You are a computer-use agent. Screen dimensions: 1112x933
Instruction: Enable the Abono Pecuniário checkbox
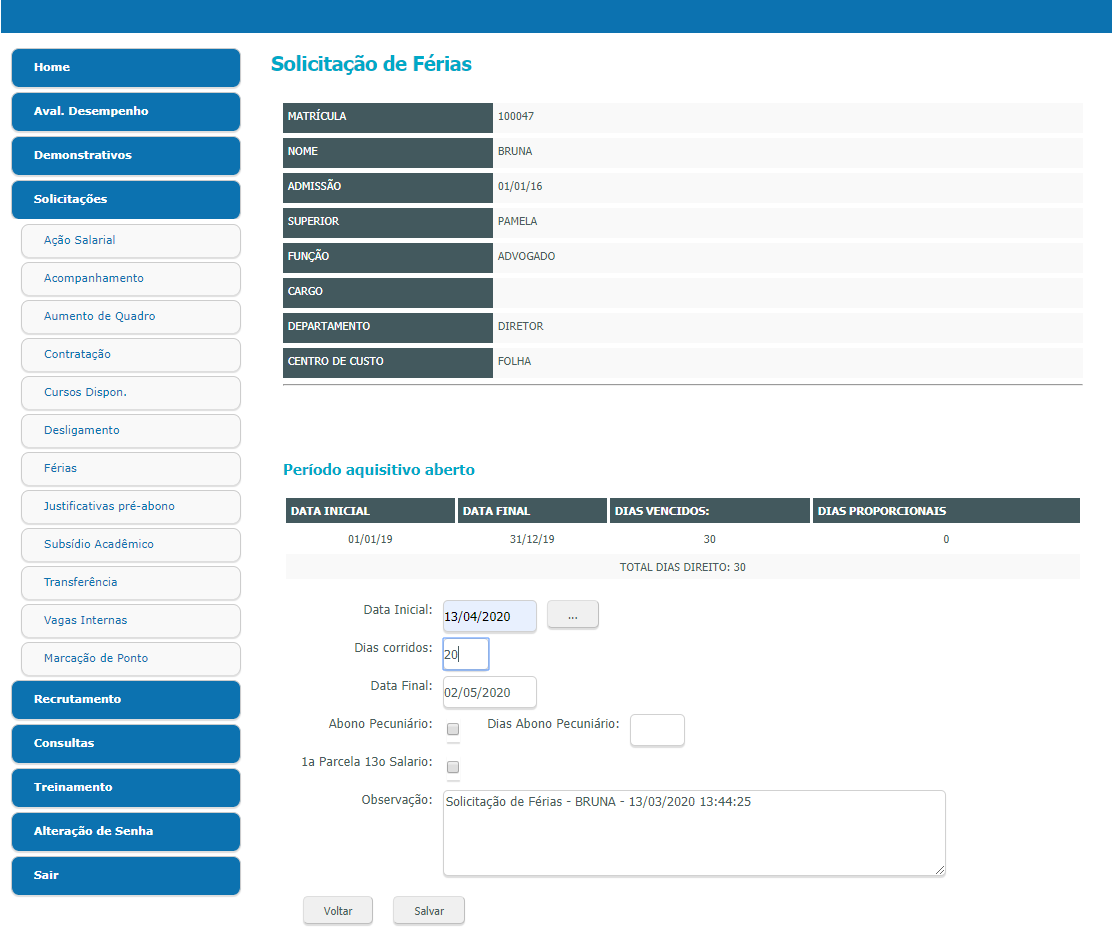point(453,729)
